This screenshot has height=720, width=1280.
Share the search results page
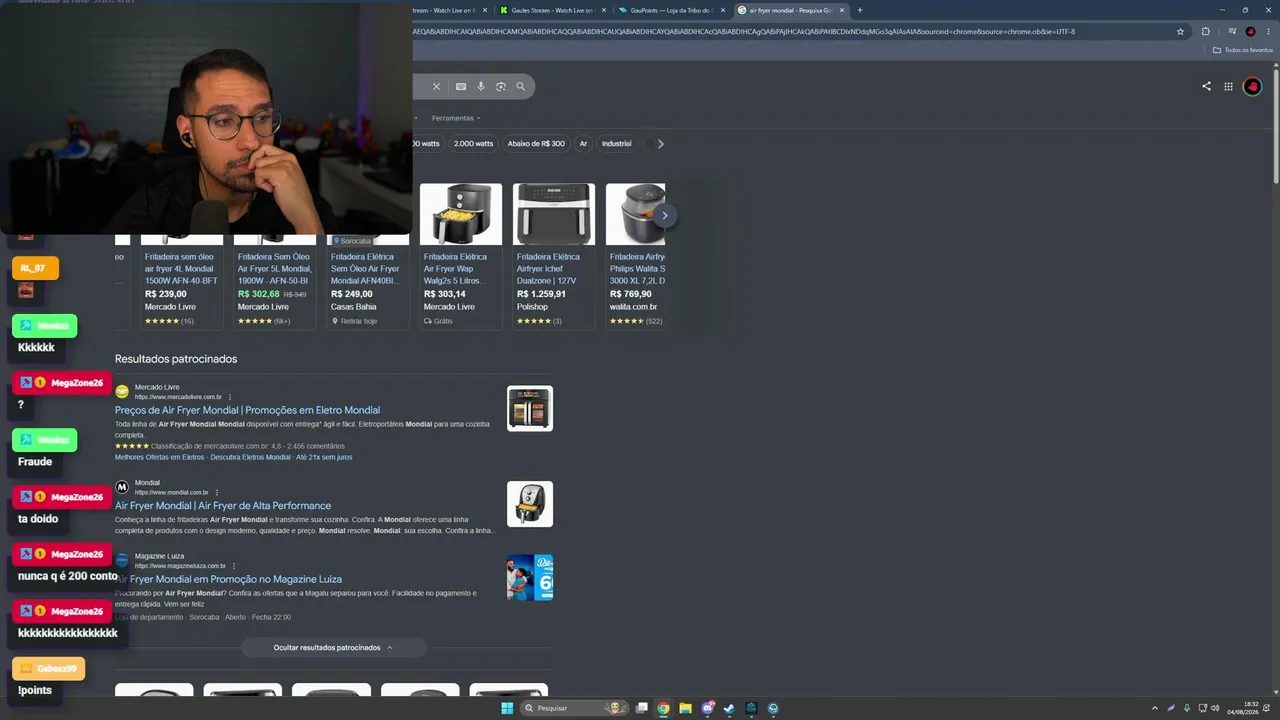point(1206,86)
